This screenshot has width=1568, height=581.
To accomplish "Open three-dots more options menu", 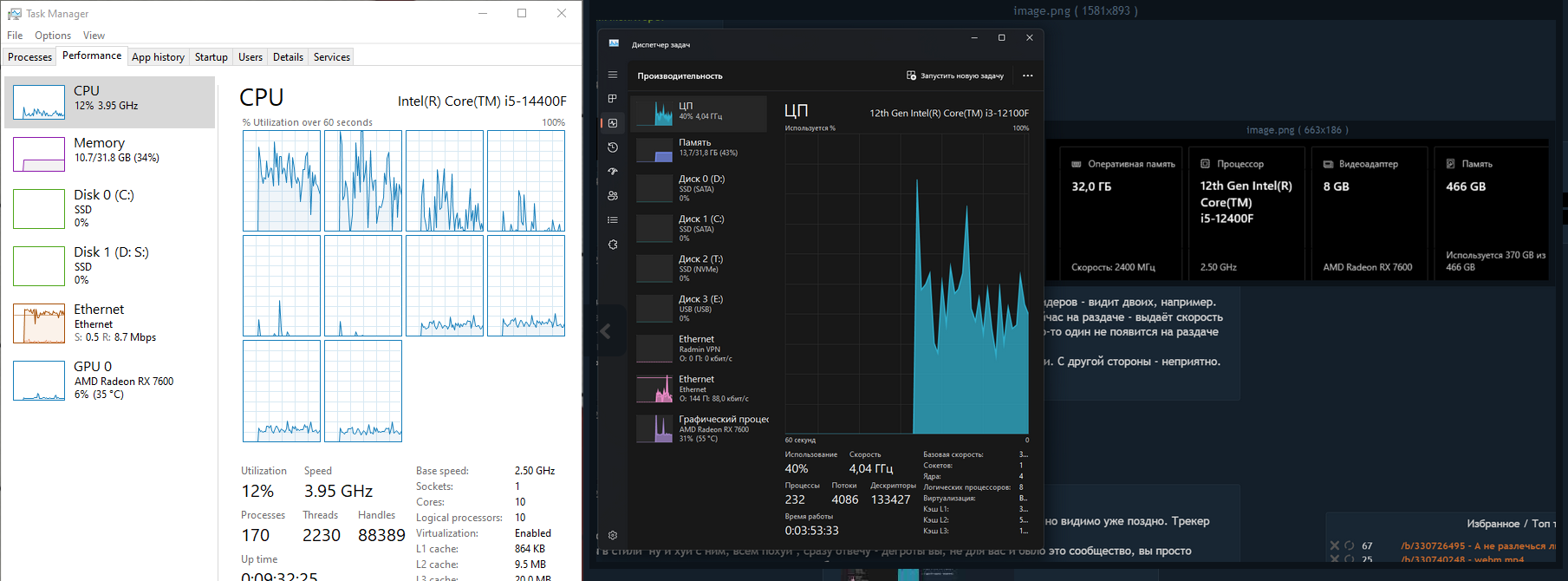I will [x=1027, y=75].
